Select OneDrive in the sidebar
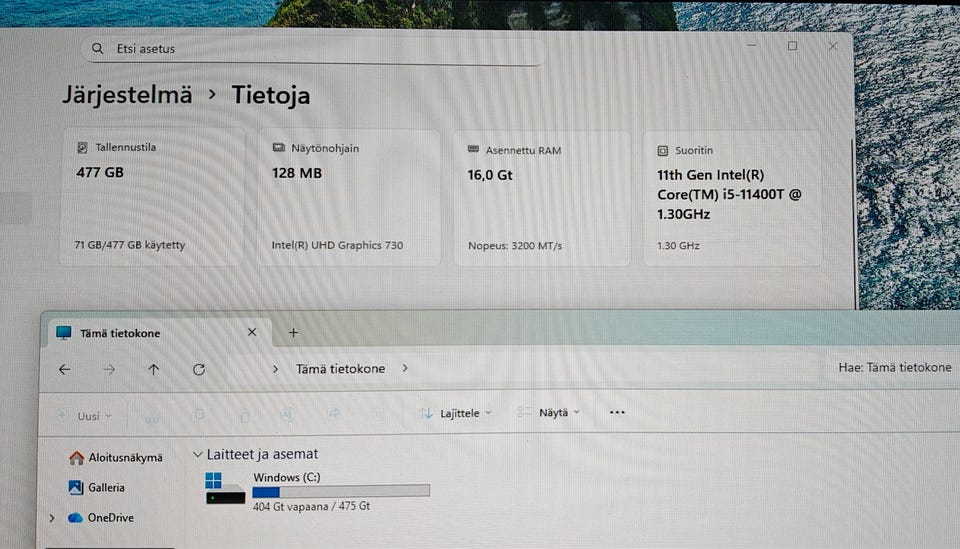960x549 pixels. coord(101,518)
